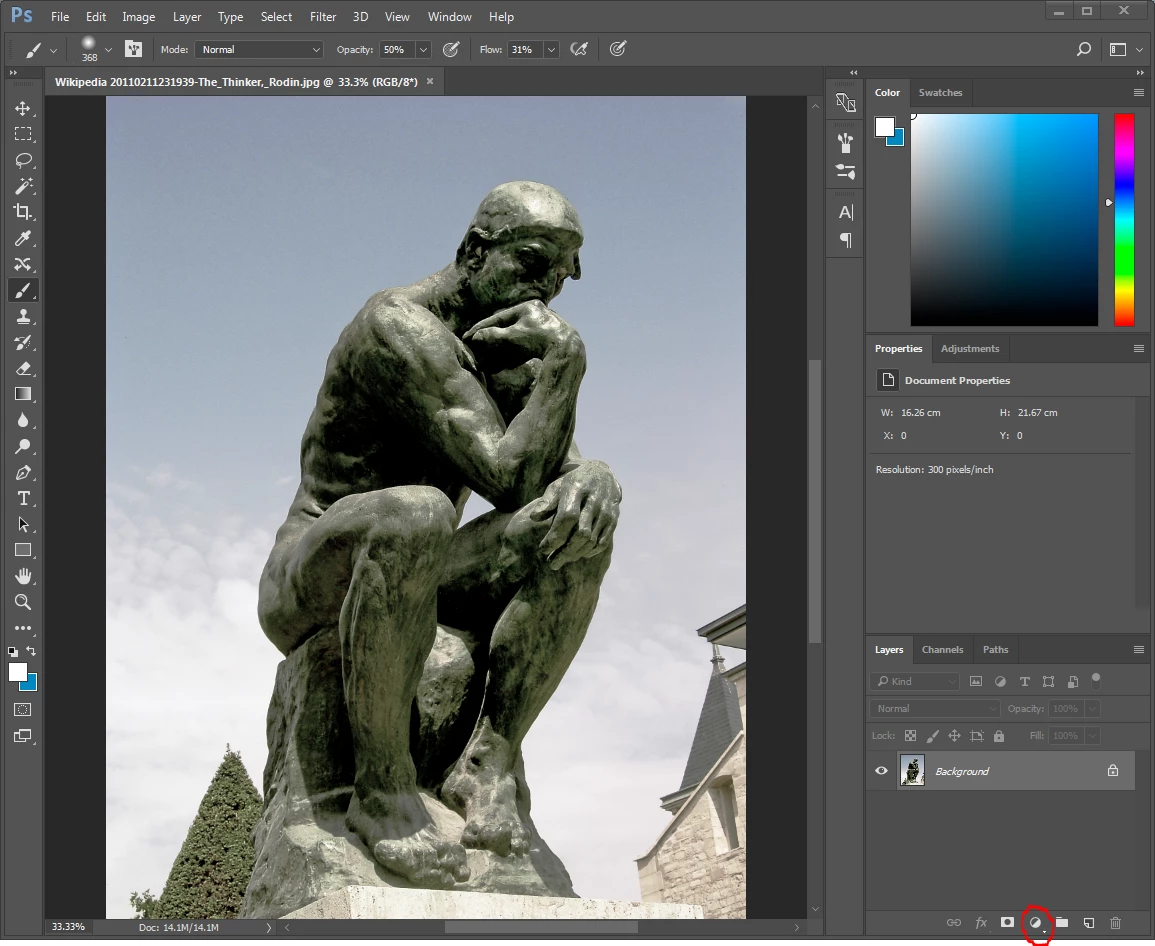
Task: Select the Gradient tool
Action: (23, 394)
